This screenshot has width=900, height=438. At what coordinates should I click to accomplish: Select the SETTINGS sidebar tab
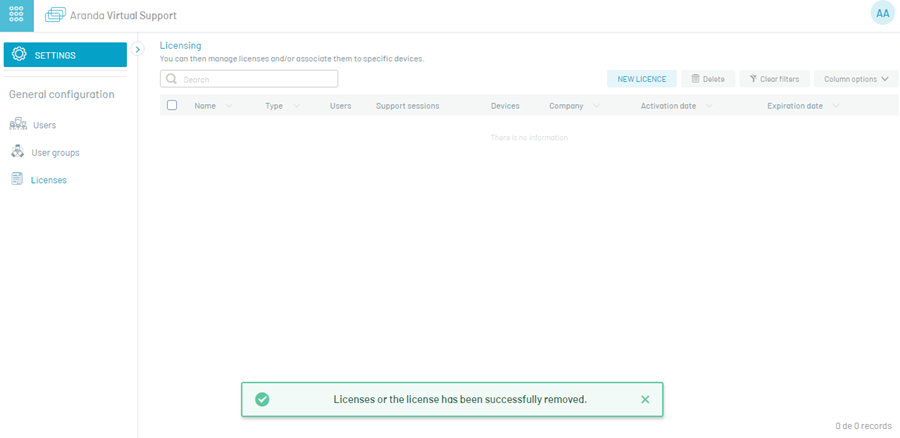click(65, 55)
